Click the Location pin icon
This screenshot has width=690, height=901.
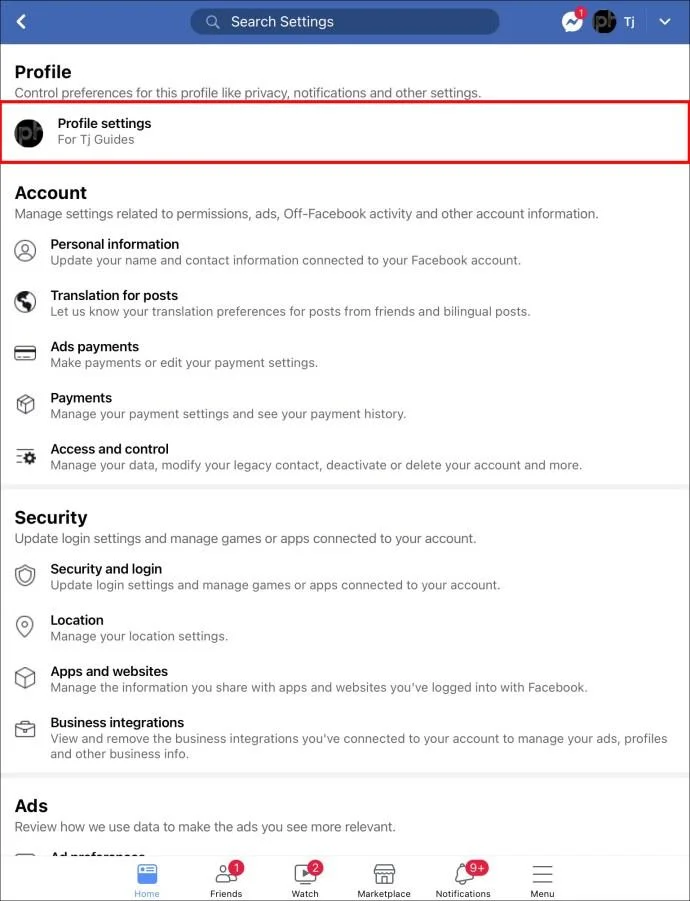[x=25, y=627]
